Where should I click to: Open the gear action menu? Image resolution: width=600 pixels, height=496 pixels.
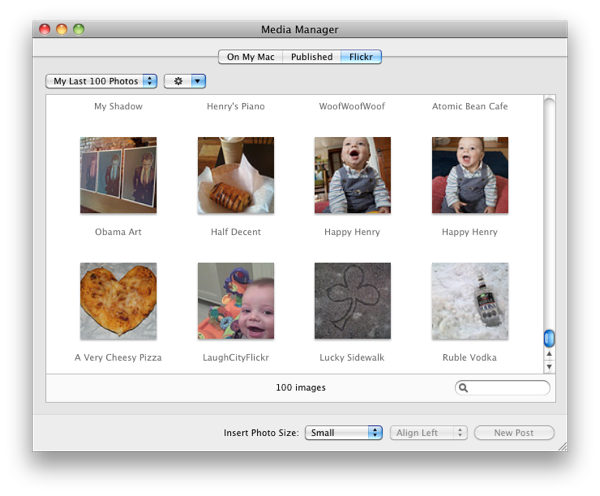coord(185,81)
